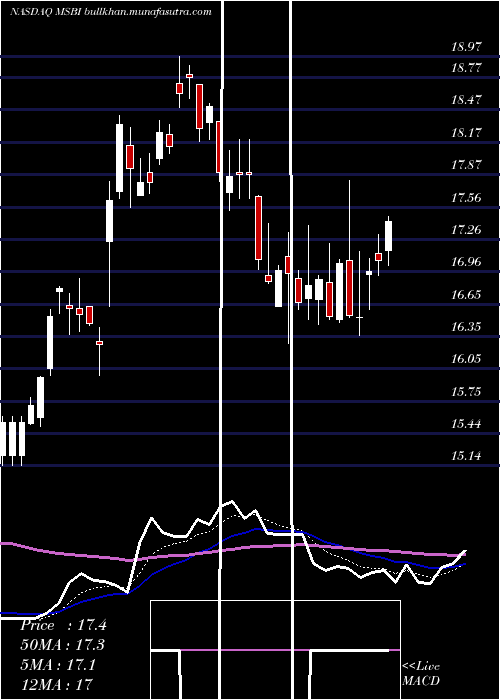Click the Price : 17.4 readout
This screenshot has height=700, width=500.
click(63, 625)
